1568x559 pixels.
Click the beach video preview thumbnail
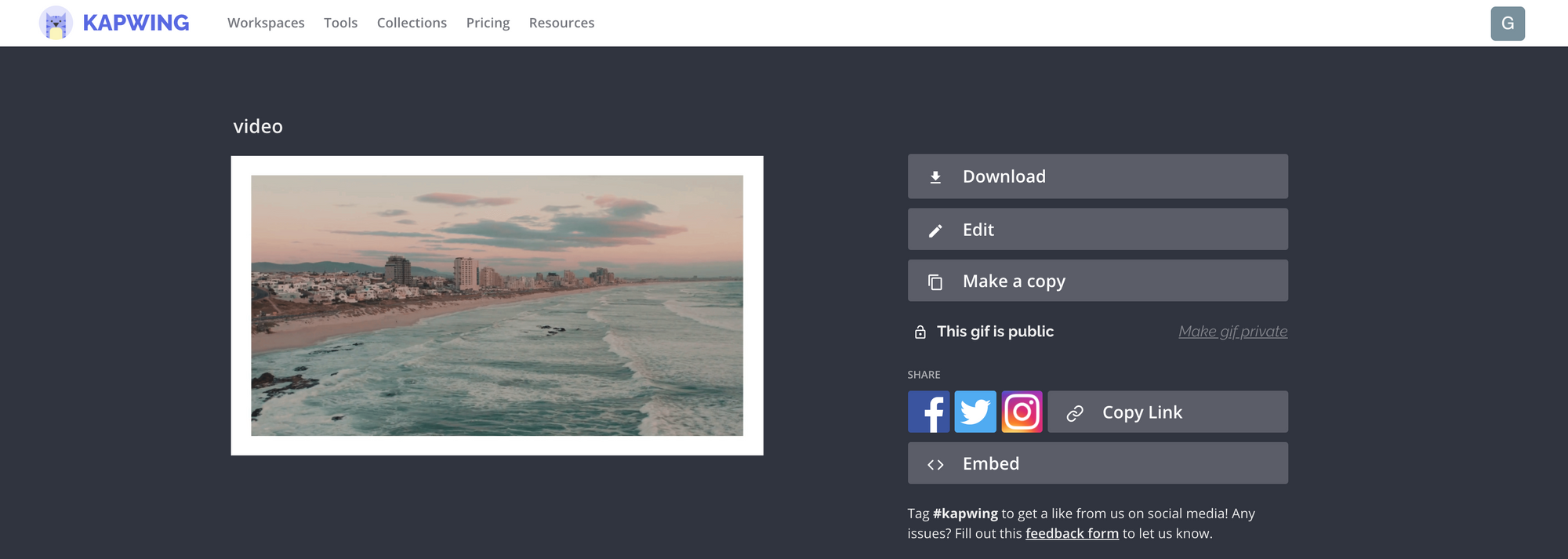pos(497,306)
